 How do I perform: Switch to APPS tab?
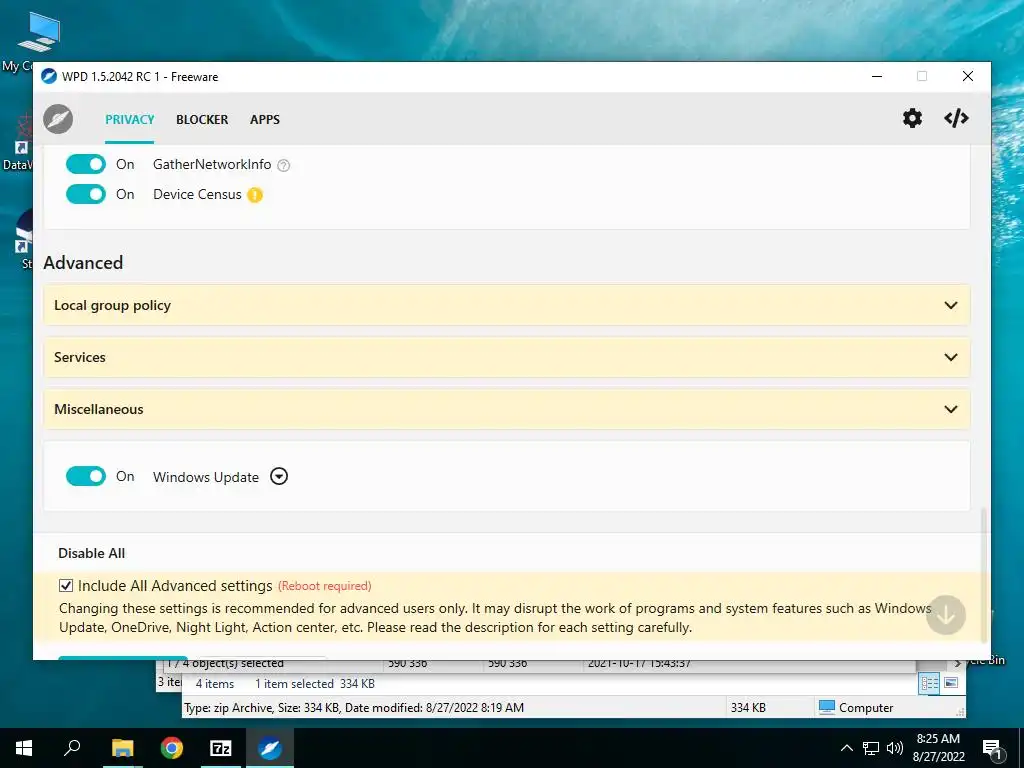click(264, 120)
